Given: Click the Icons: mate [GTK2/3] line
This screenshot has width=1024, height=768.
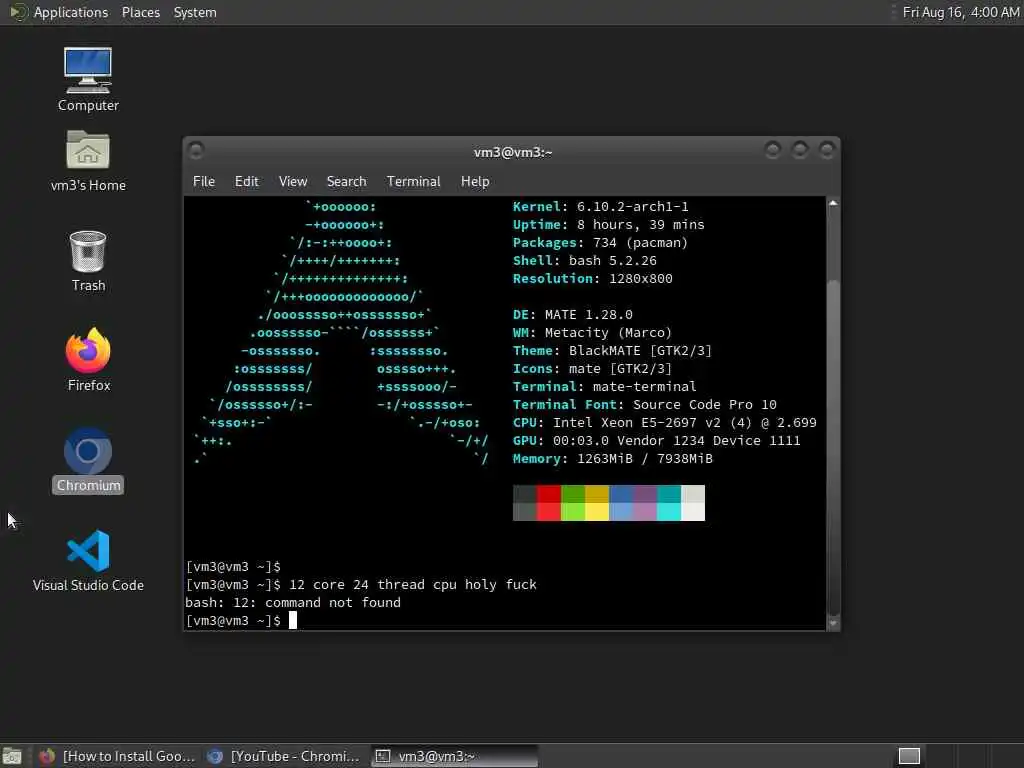Looking at the screenshot, I should coord(592,368).
